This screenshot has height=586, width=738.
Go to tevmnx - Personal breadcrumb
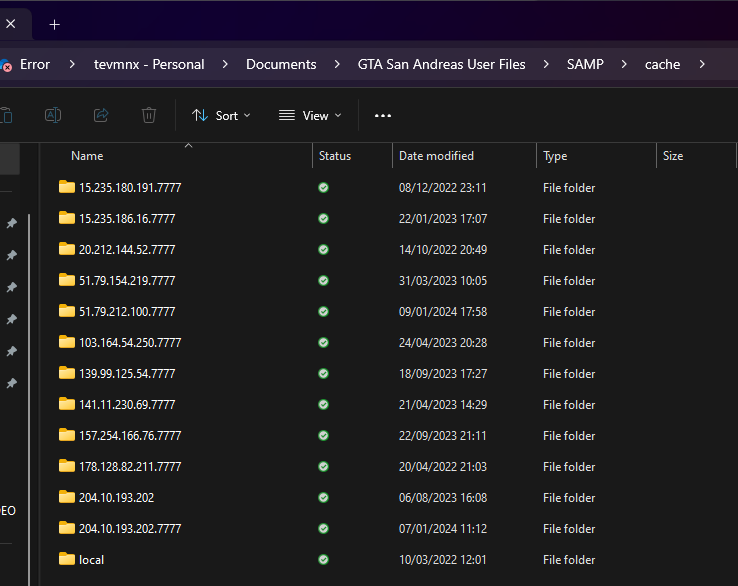click(149, 64)
